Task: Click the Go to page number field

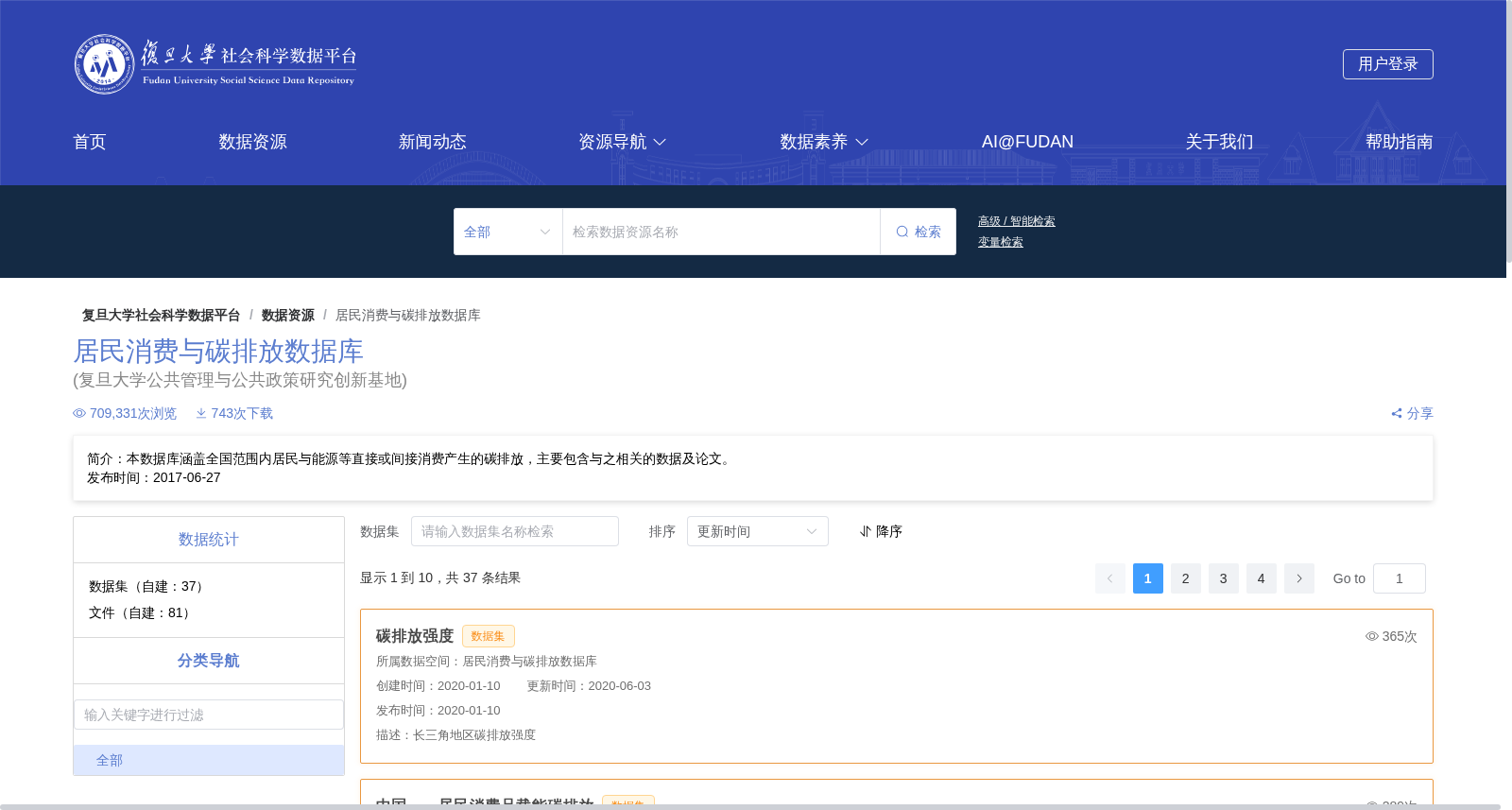Action: 1400,578
